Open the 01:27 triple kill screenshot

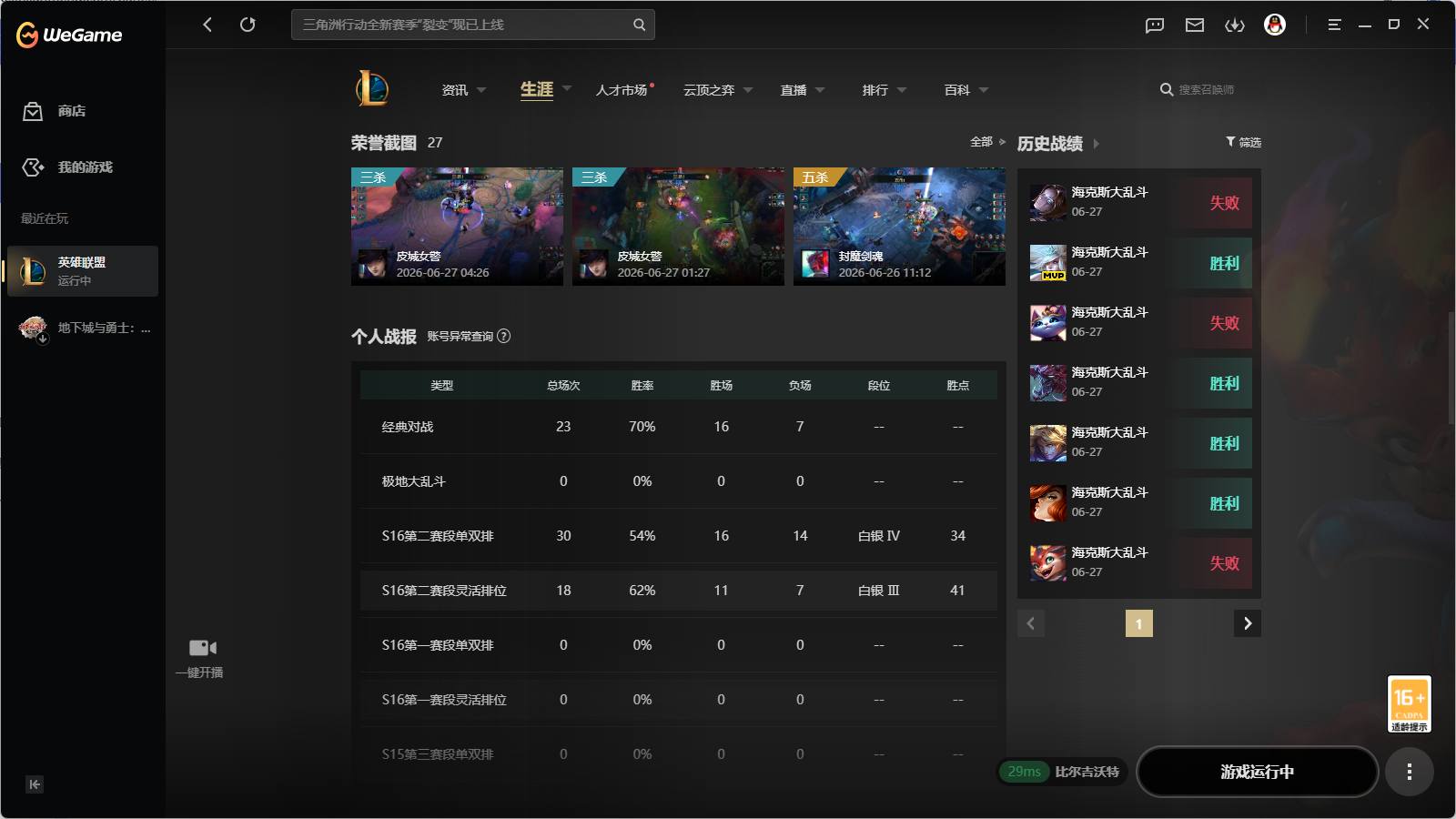678,227
